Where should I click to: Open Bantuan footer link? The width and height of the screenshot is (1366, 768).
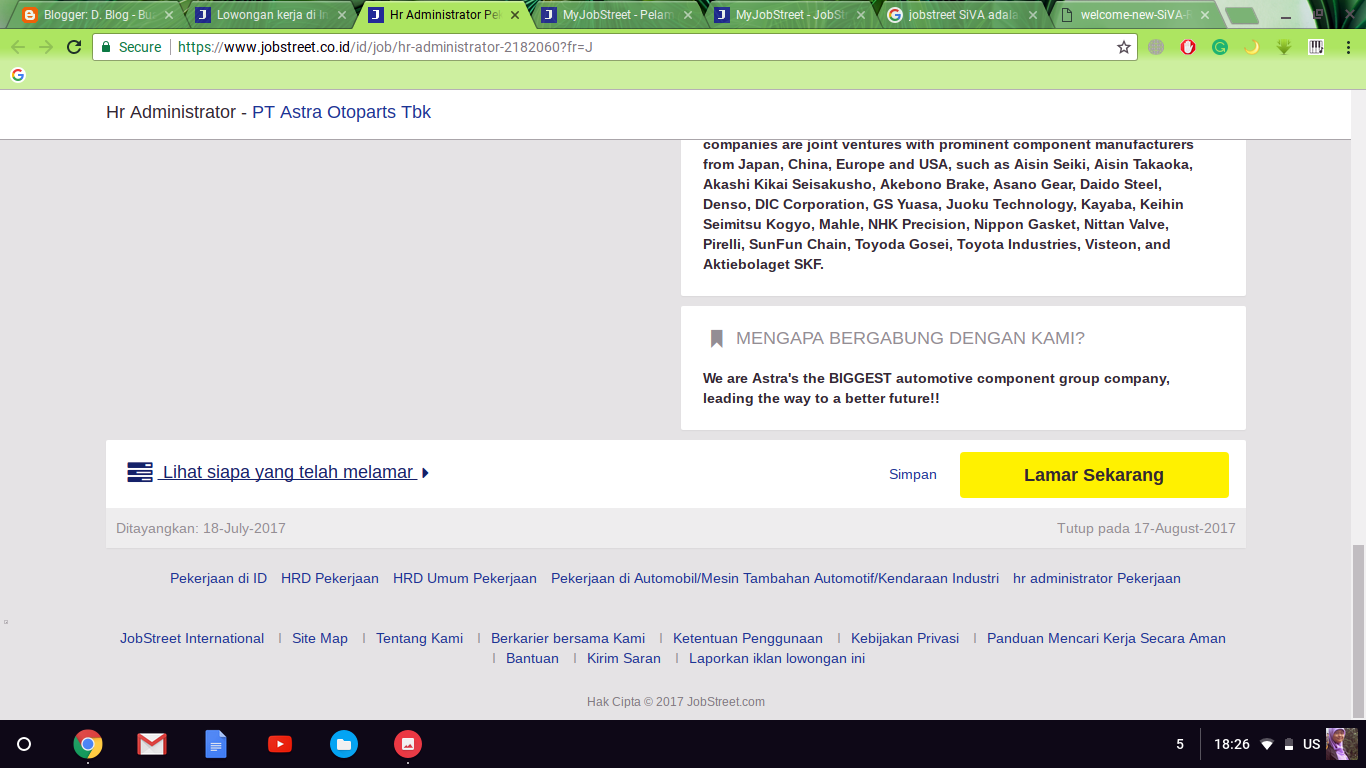(532, 658)
